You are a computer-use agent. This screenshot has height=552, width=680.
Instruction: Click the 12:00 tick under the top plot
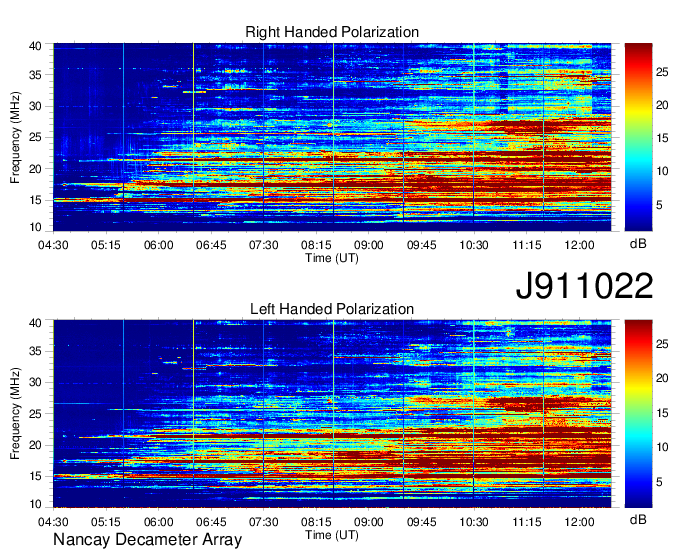[579, 245]
